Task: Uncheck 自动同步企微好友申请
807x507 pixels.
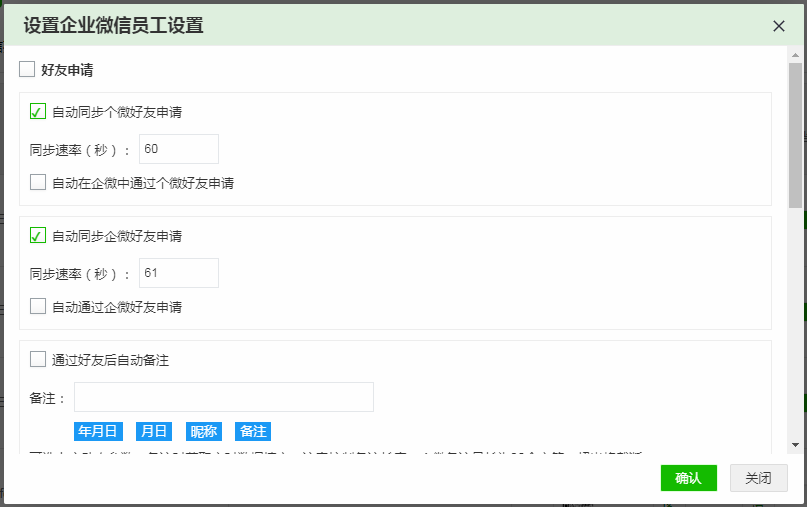Action: coord(38,236)
